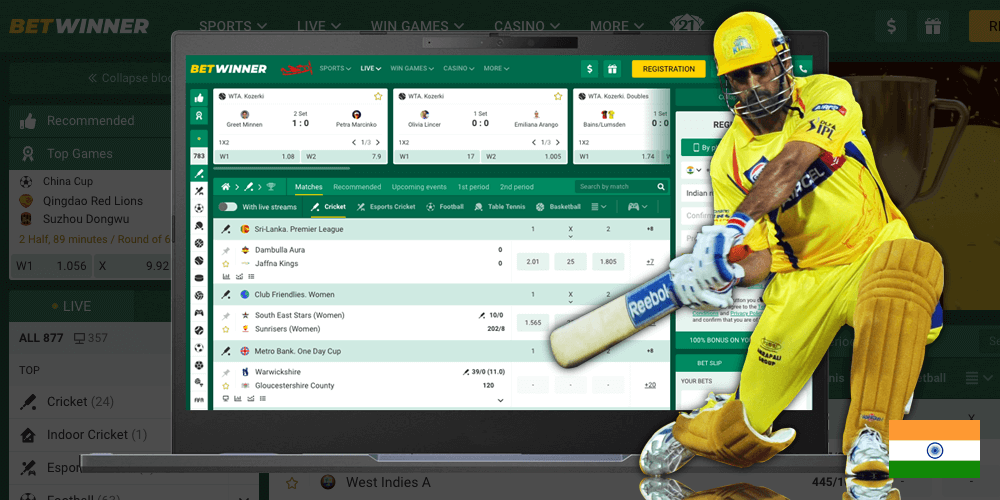
Task: Click the phone icon in laptop header
Action: [803, 69]
